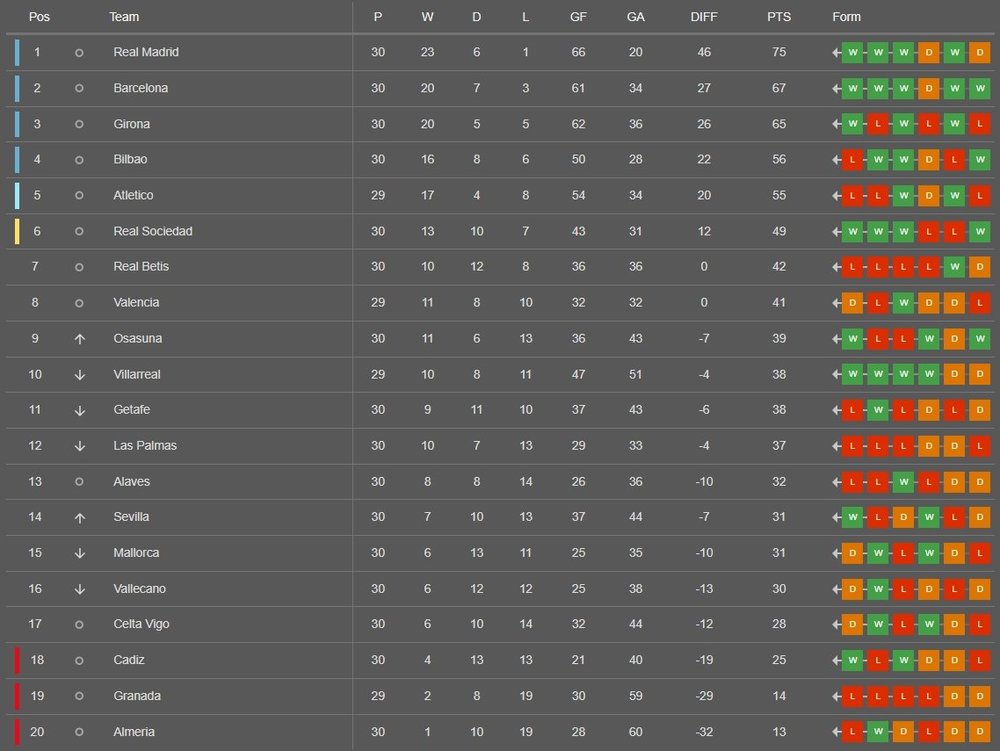Viewport: 1000px width, 751px height.
Task: Click Bilbao's points value 56
Action: click(x=779, y=159)
